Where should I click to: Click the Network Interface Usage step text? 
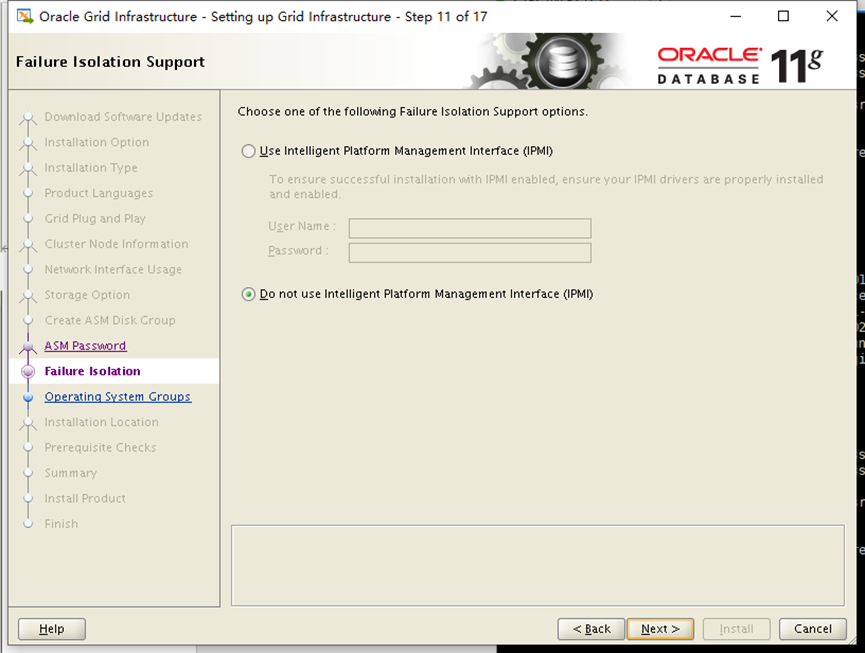click(x=113, y=269)
